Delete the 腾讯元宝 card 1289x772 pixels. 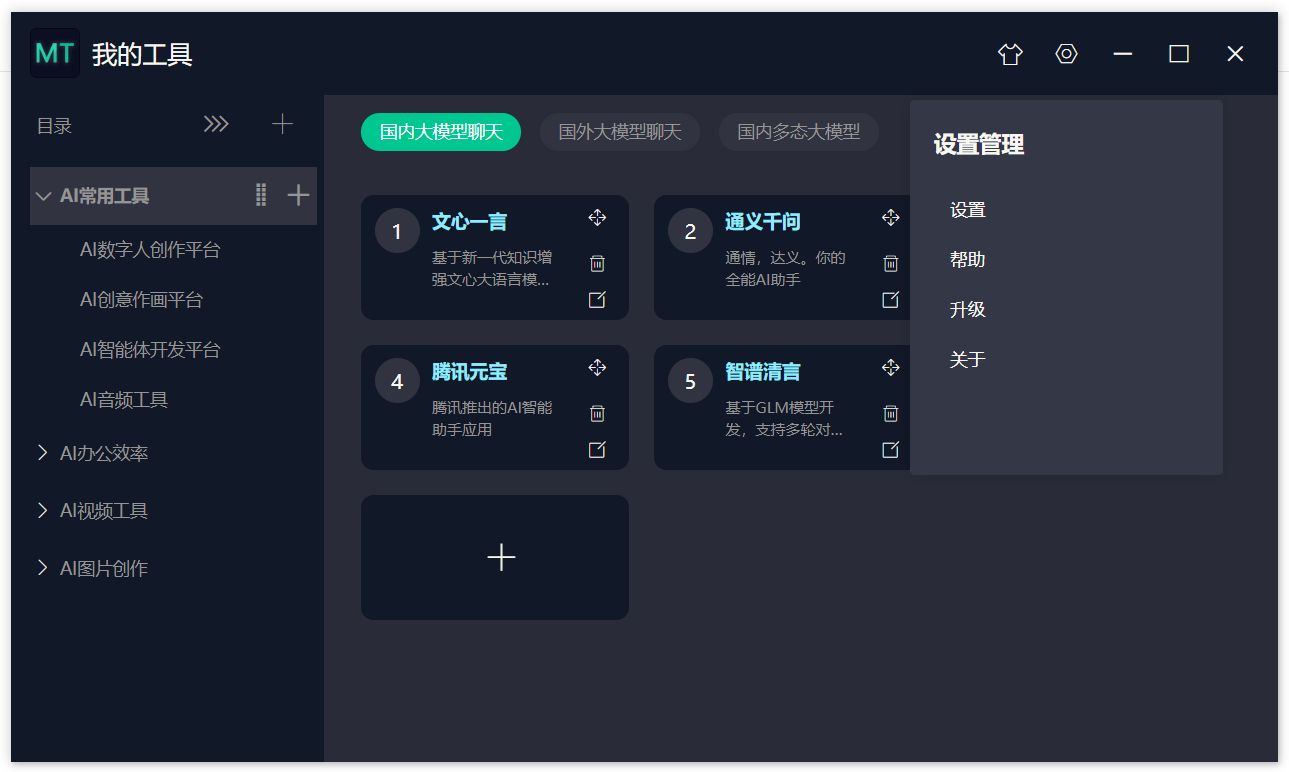point(597,414)
